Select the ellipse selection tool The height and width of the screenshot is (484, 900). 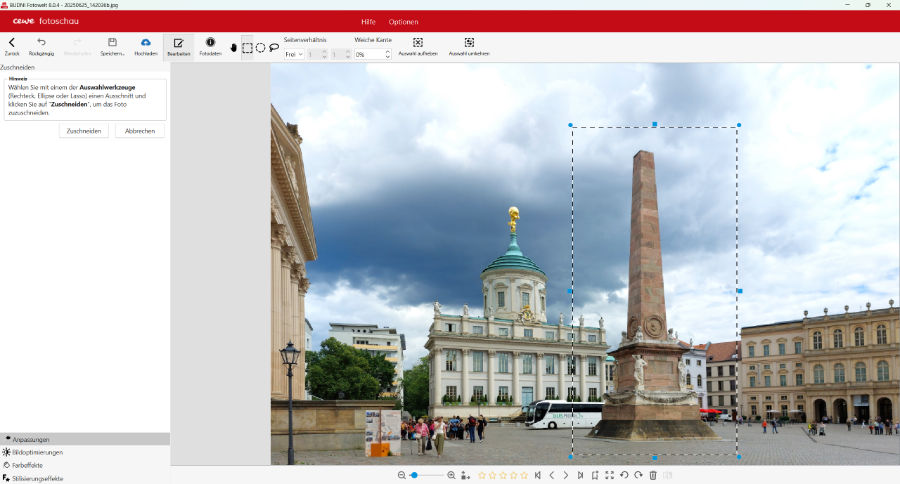pos(260,47)
